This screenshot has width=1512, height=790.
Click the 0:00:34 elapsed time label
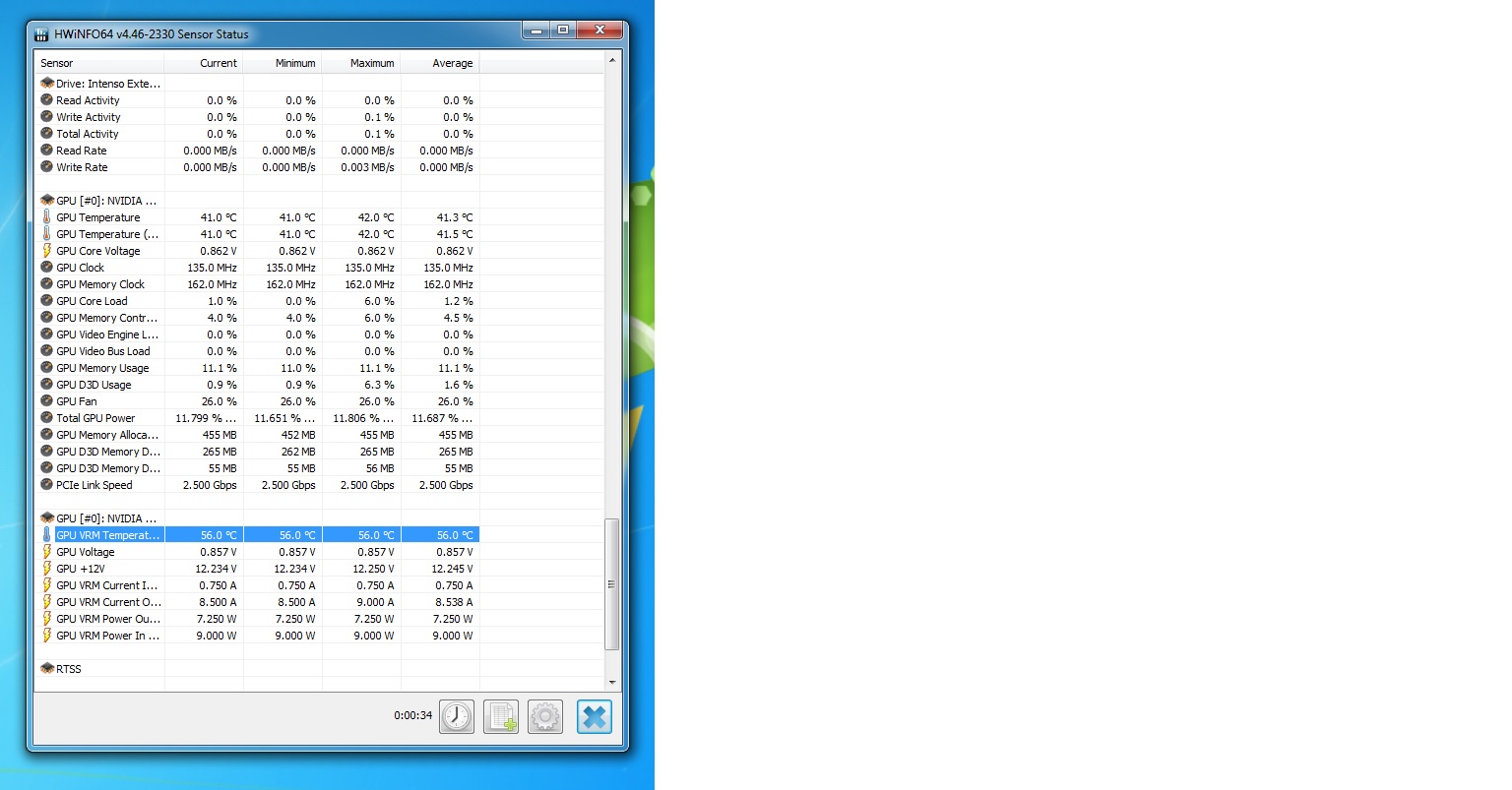[412, 715]
